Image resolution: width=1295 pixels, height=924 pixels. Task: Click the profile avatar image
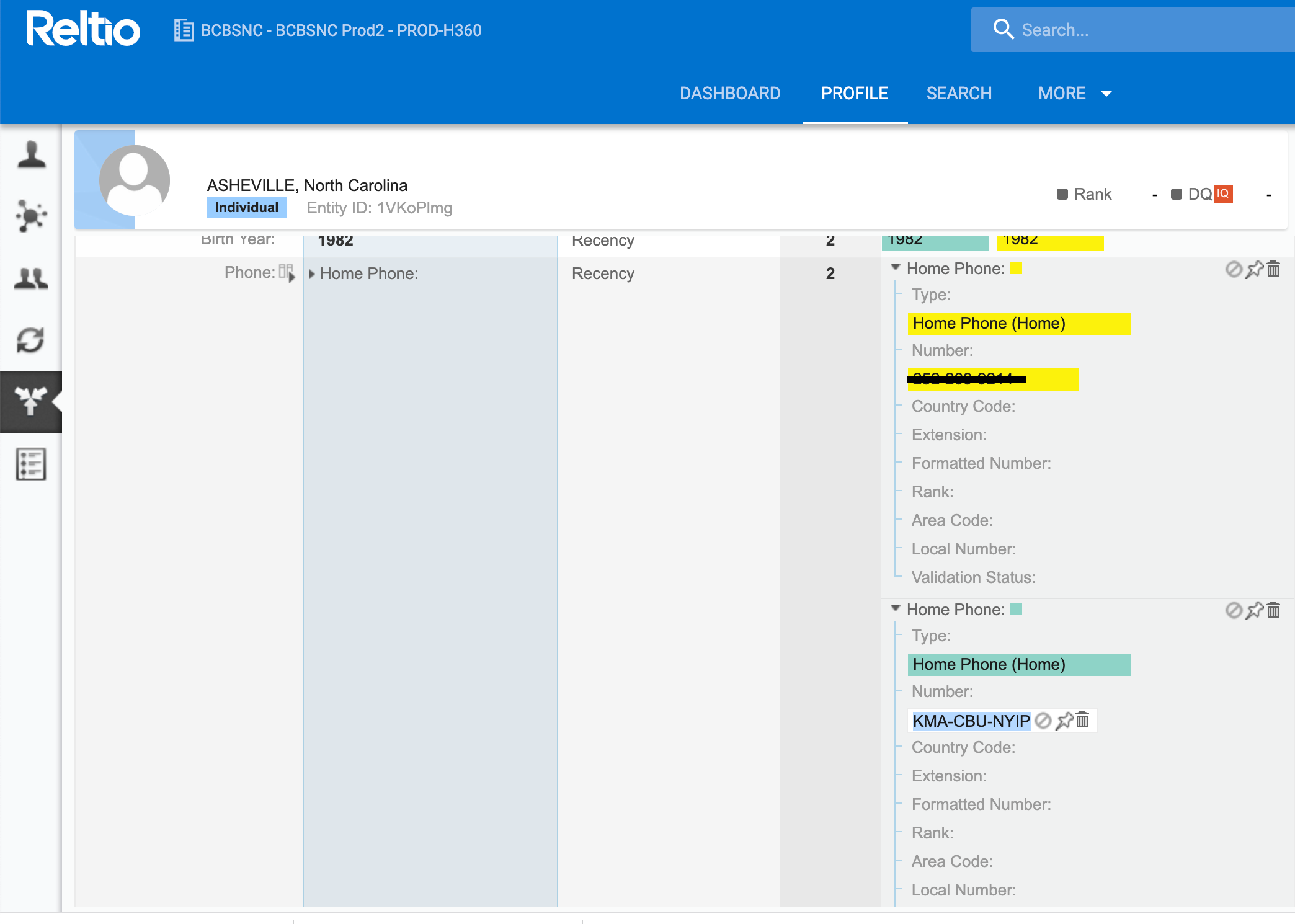(135, 180)
